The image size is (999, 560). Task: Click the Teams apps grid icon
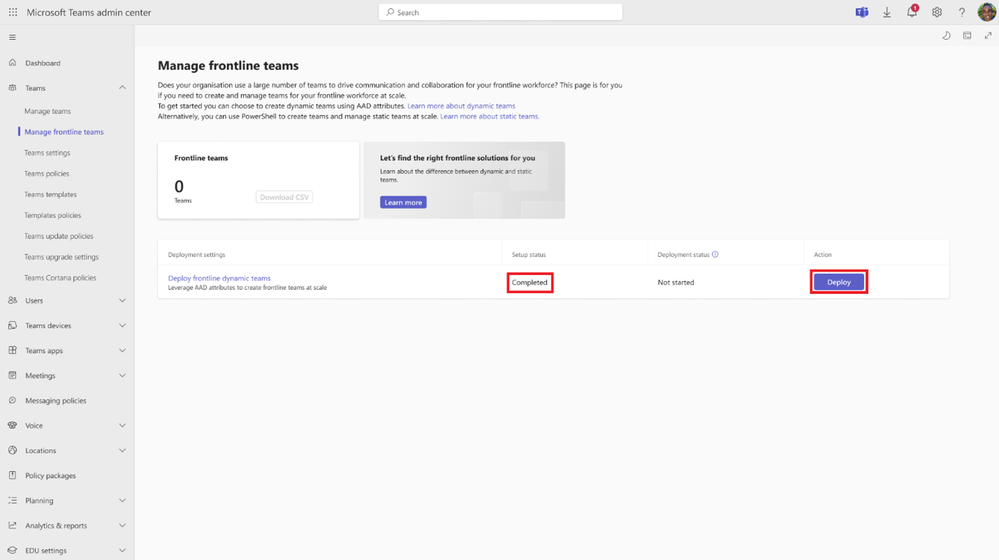click(x=12, y=350)
